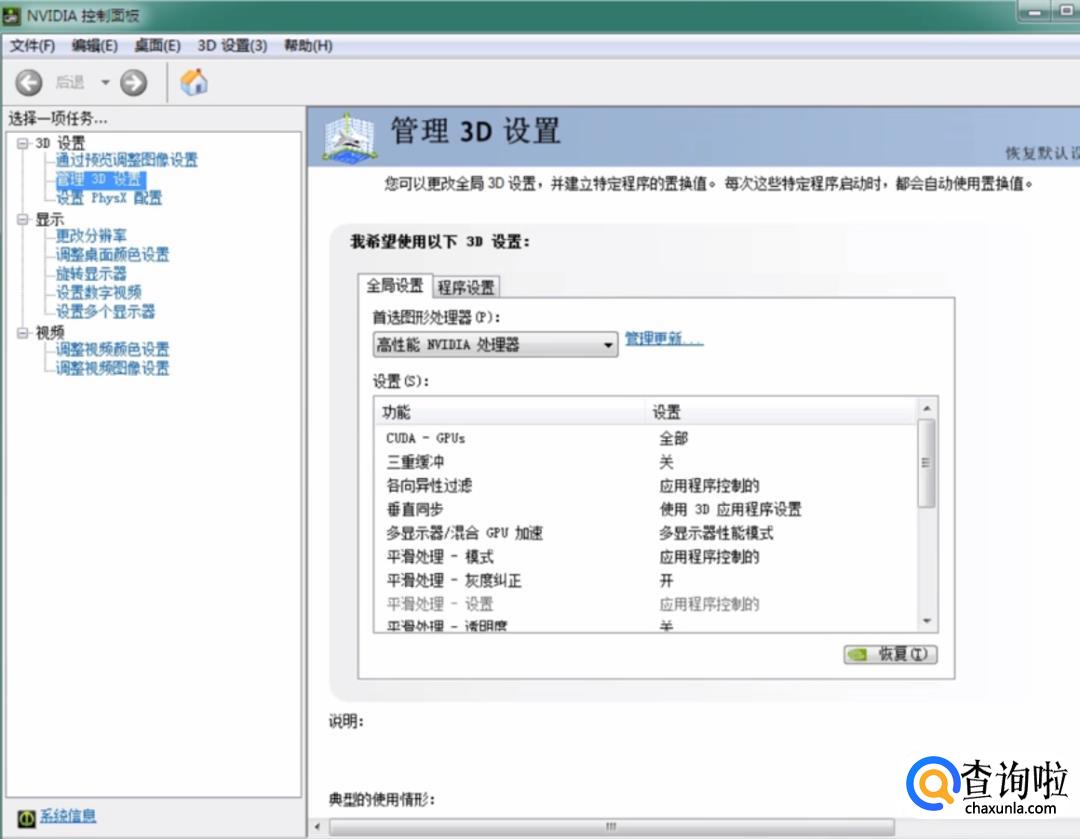Open the 帮助(H) menu
This screenshot has height=839, width=1080.
pyautogui.click(x=309, y=46)
